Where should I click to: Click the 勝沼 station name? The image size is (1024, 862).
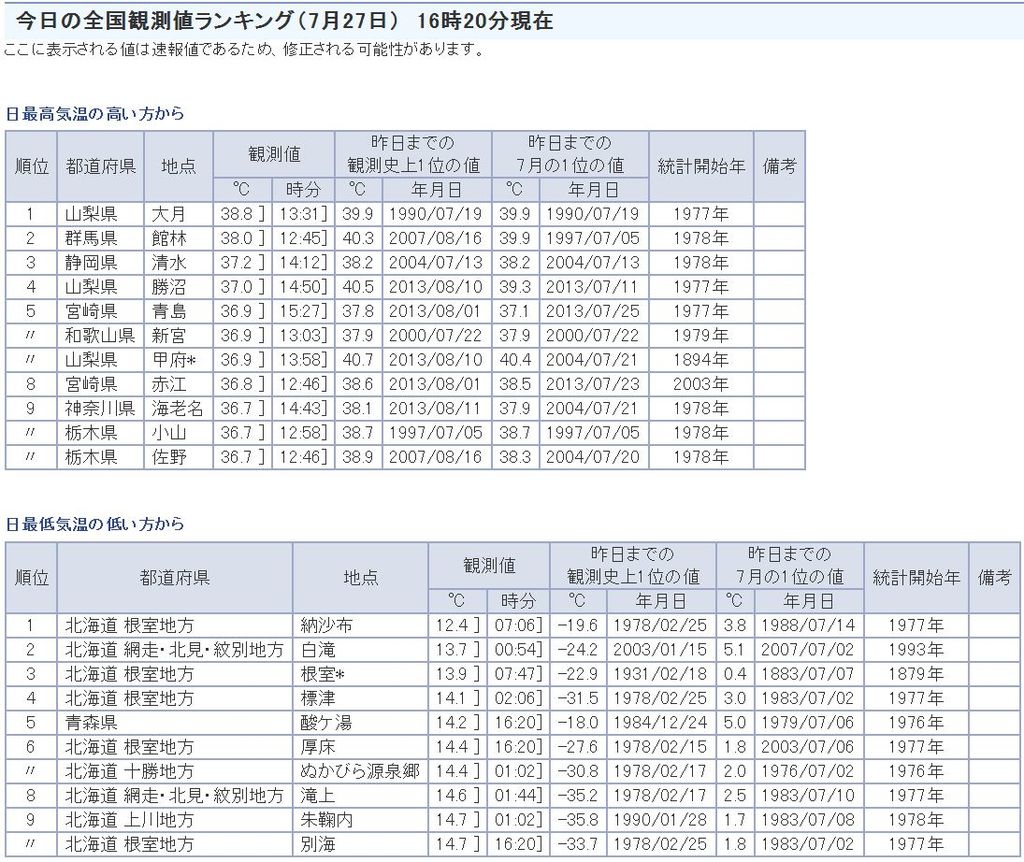169,287
